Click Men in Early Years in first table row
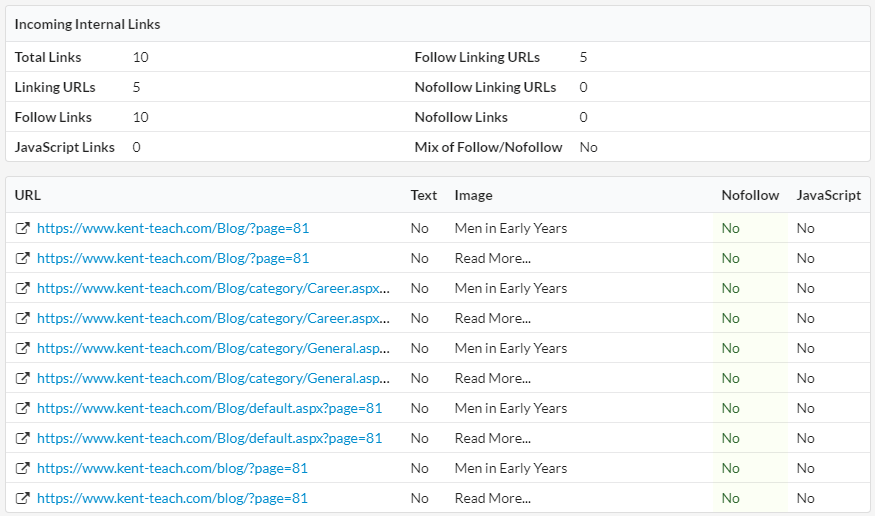875x516 pixels. [511, 228]
